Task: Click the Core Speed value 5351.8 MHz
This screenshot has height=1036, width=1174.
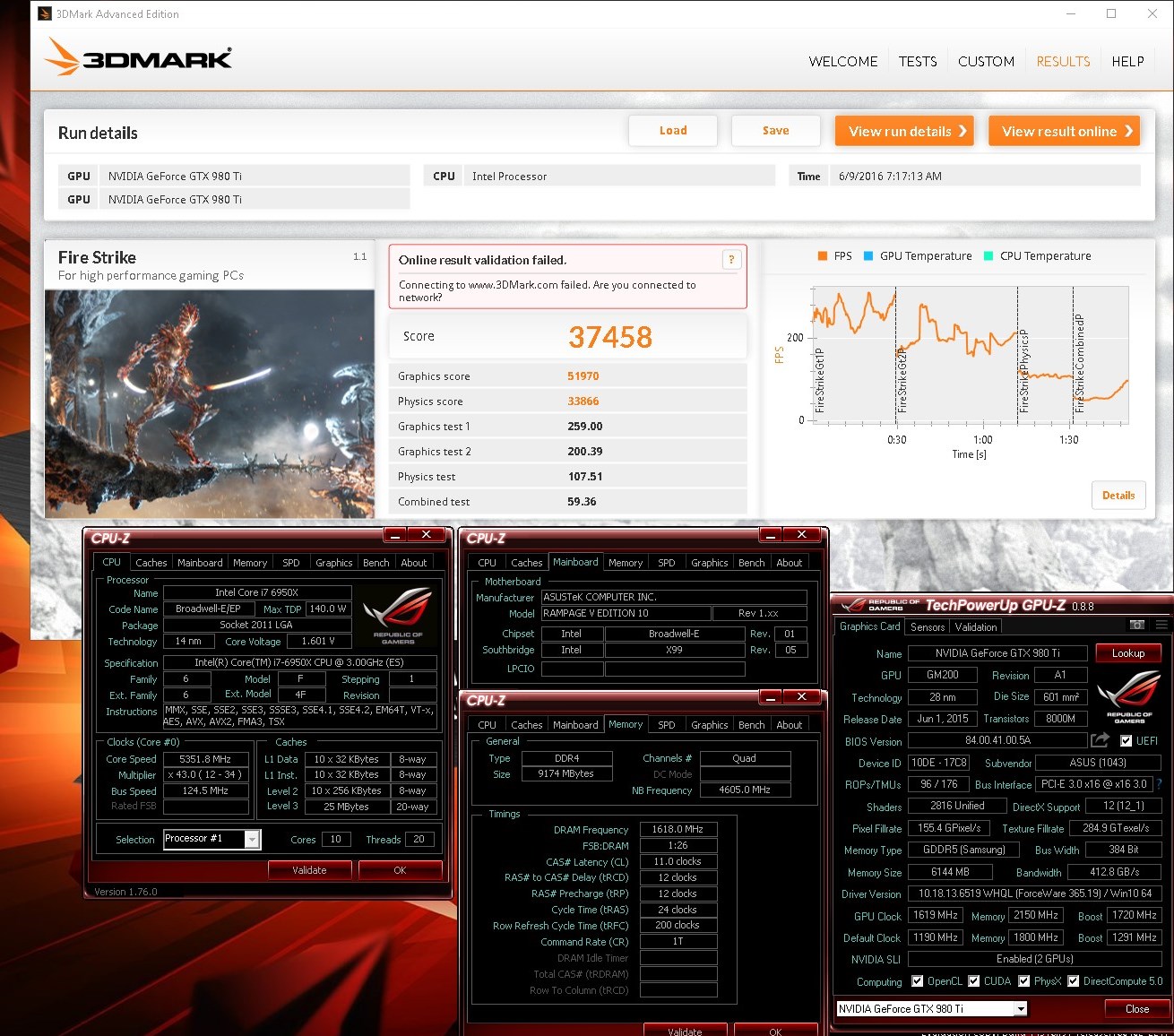Action: pyautogui.click(x=205, y=759)
